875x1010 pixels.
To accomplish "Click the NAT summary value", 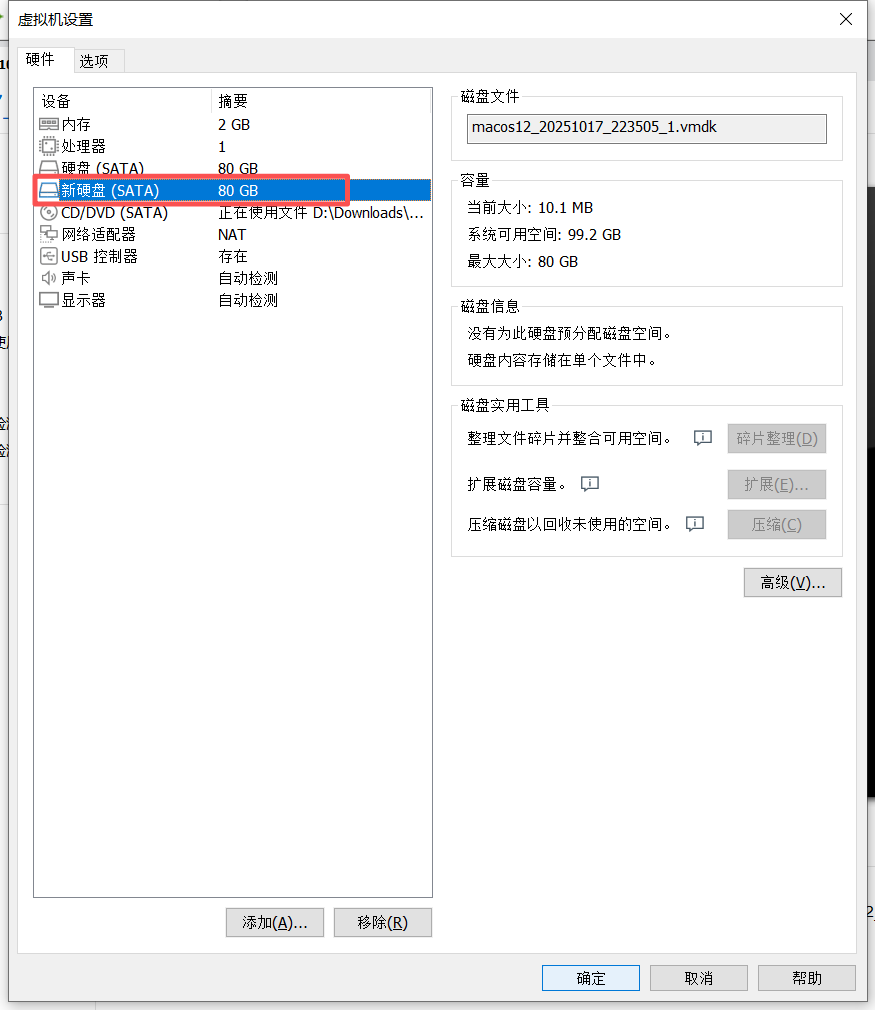I will point(232,234).
